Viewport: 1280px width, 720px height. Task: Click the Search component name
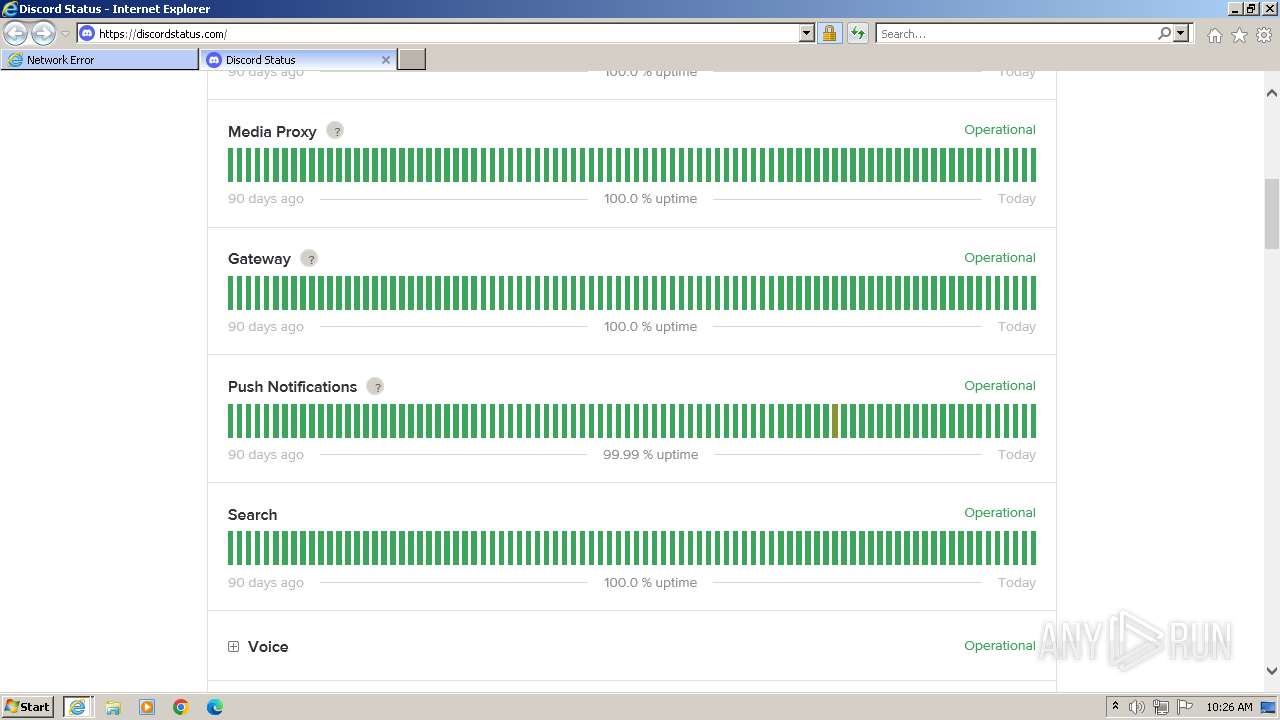click(252, 515)
